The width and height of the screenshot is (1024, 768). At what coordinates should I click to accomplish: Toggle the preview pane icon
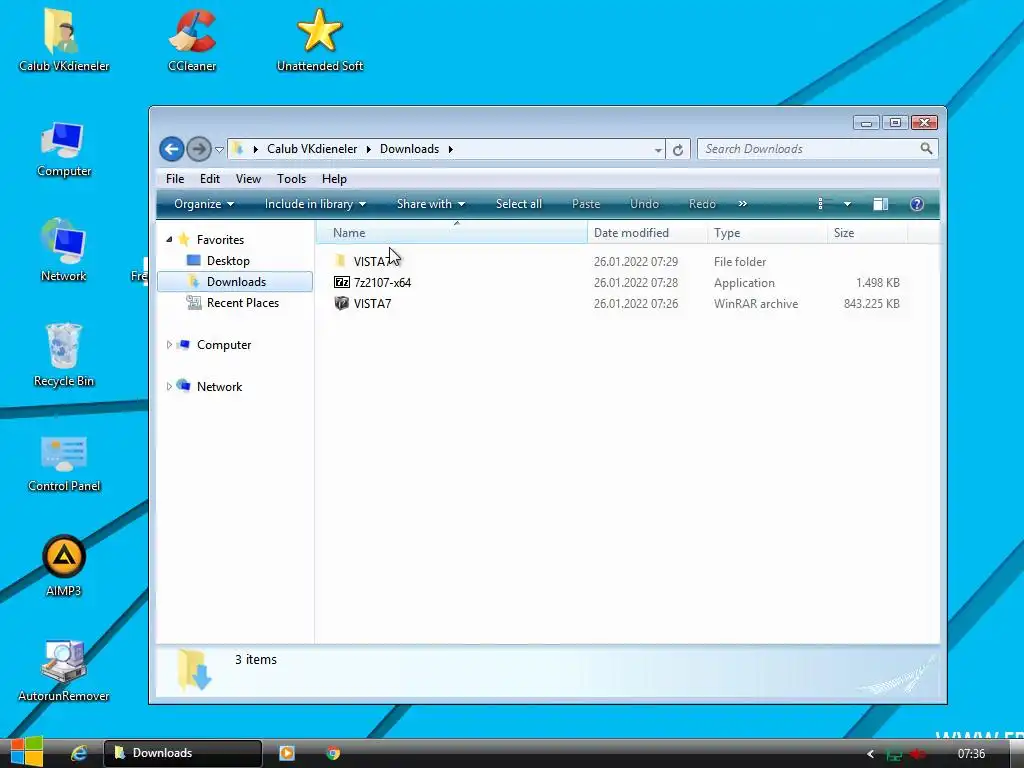point(880,204)
